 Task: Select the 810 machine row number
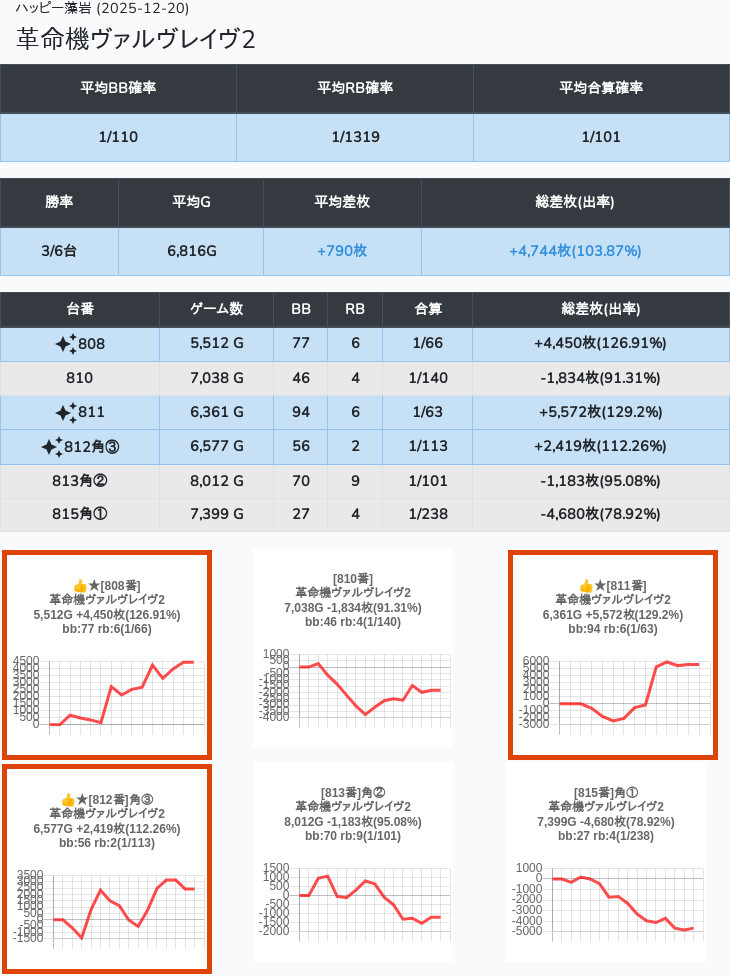click(x=80, y=378)
